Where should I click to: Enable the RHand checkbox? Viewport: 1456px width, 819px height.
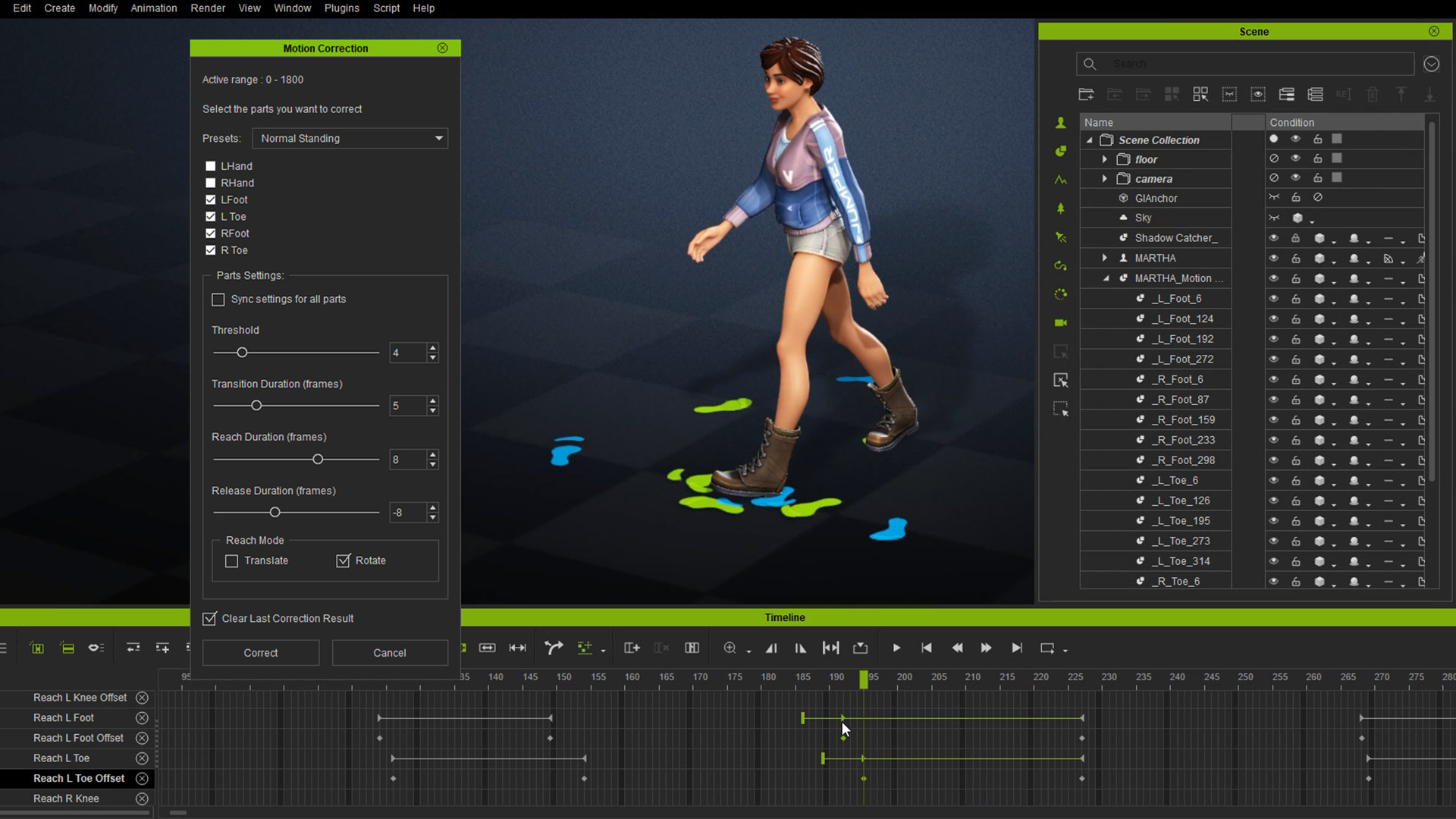point(211,183)
